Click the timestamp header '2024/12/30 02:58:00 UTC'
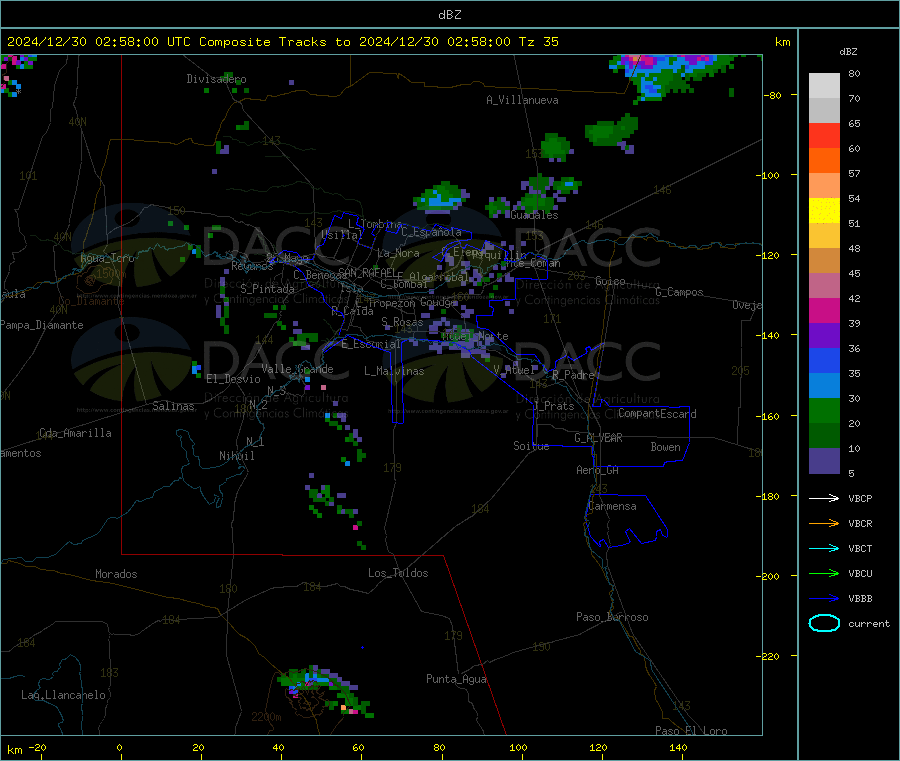The width and height of the screenshot is (900, 761). [x=99, y=42]
